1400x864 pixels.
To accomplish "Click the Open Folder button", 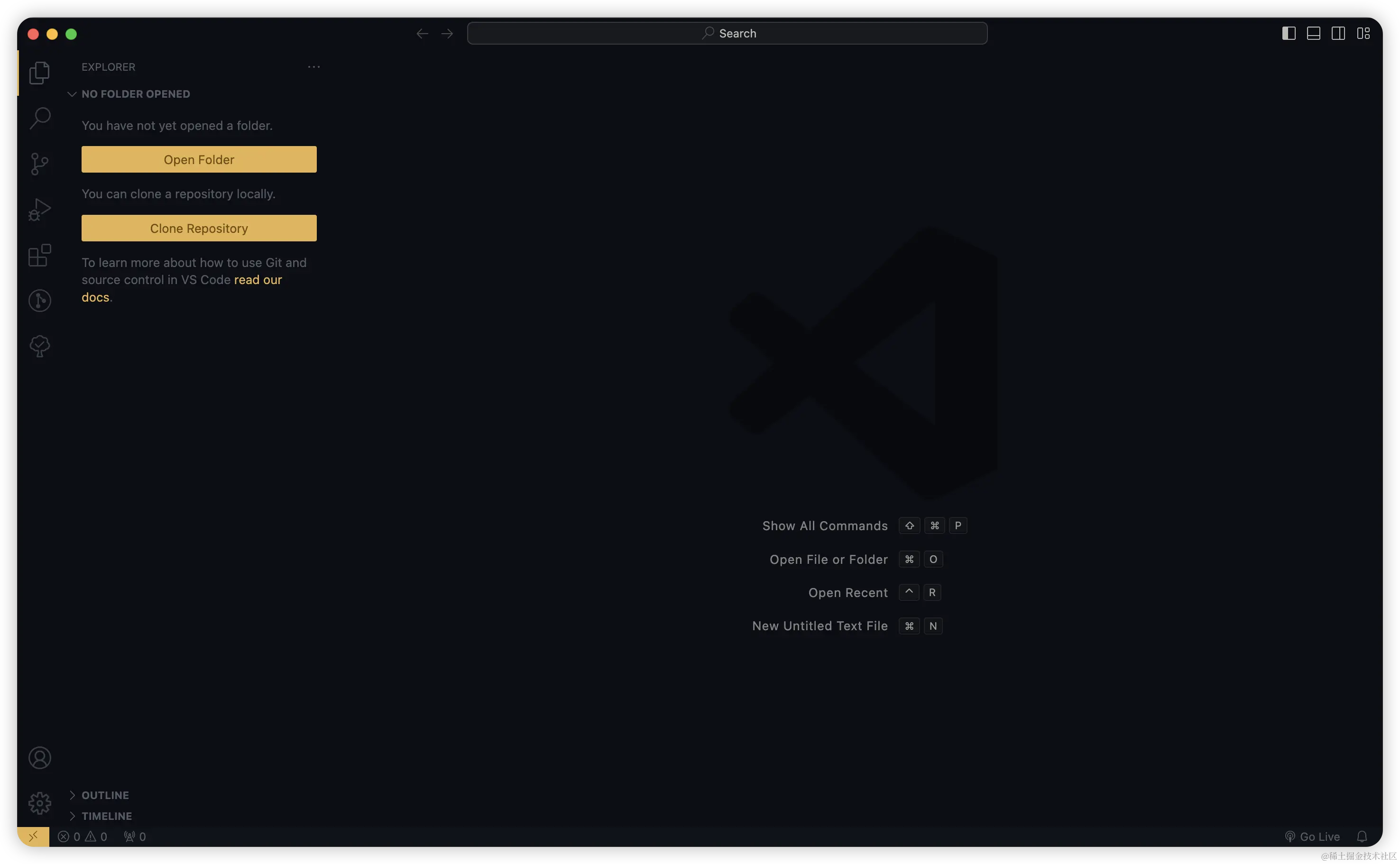I will coord(199,159).
